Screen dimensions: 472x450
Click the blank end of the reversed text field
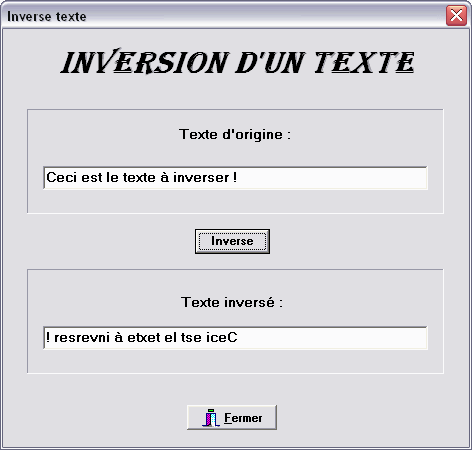tap(332, 338)
